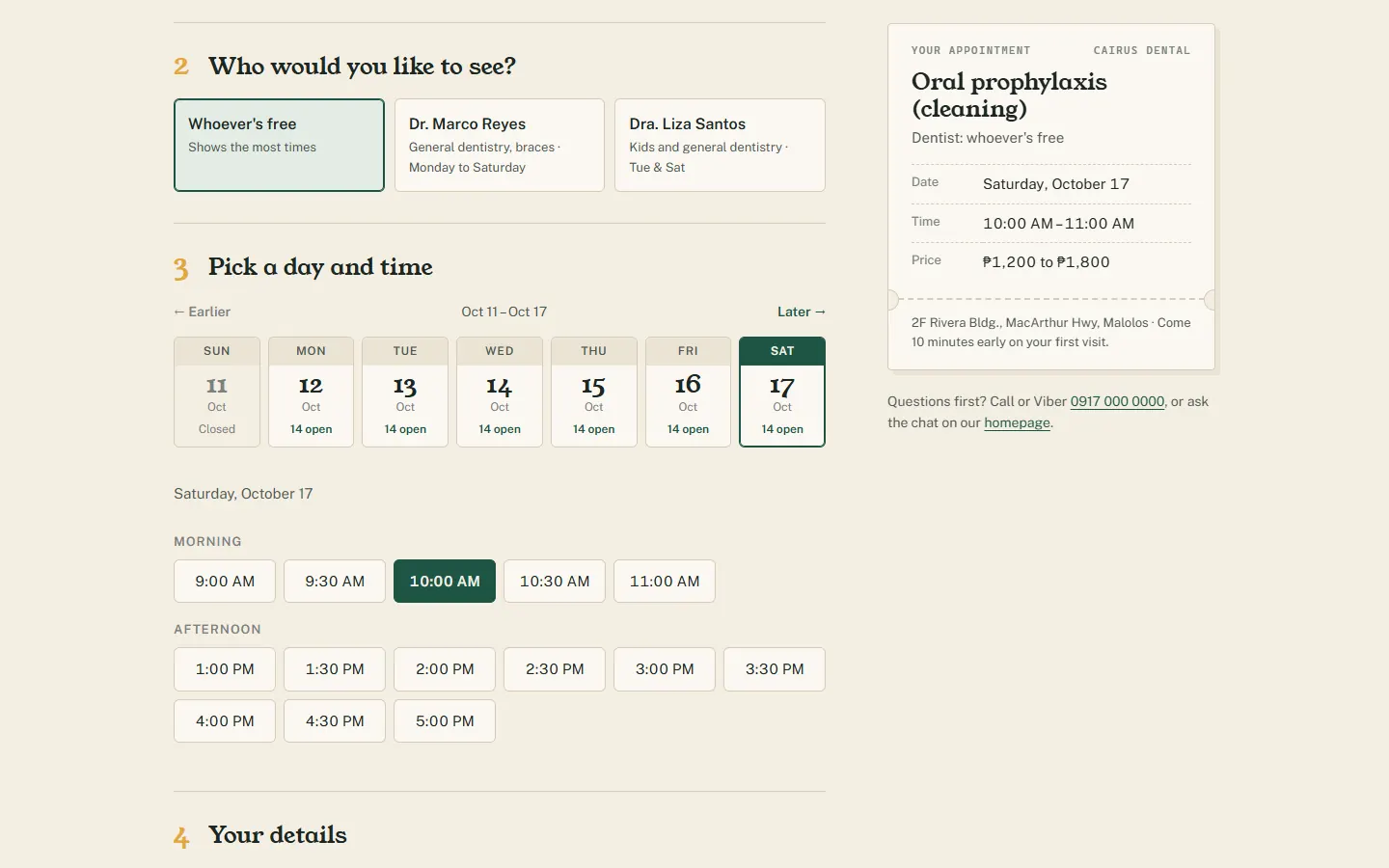Image resolution: width=1389 pixels, height=868 pixels.
Task: Open the homepage link
Action: pyautogui.click(x=1017, y=422)
